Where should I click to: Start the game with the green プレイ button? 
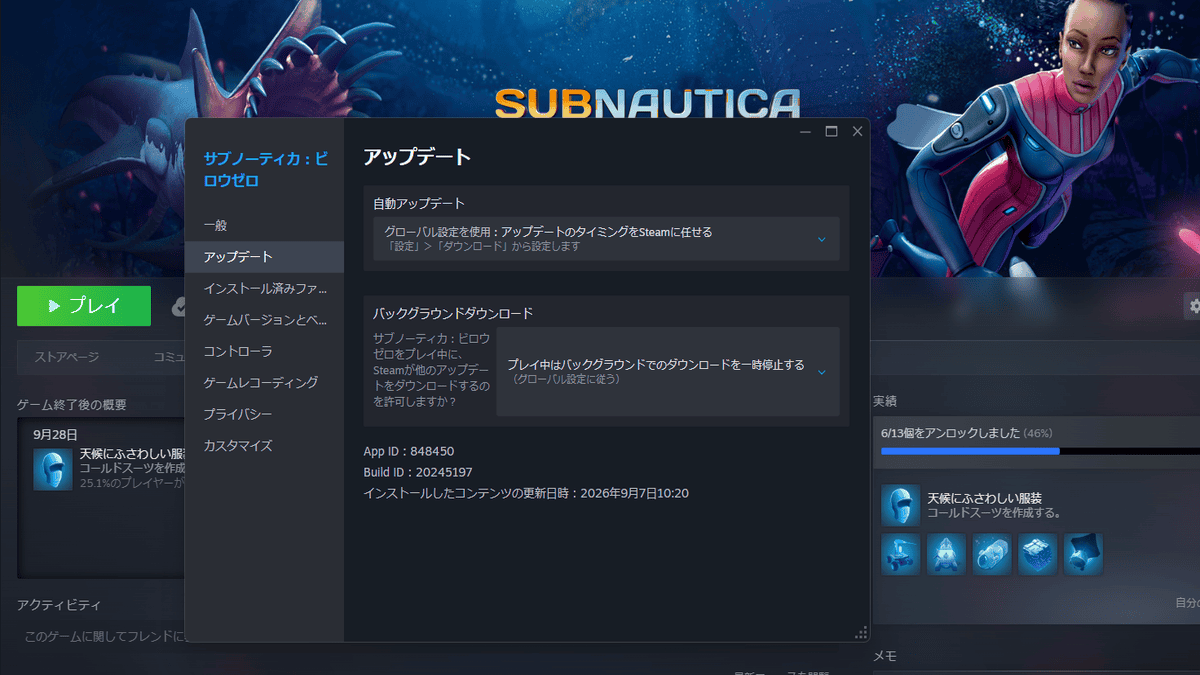click(x=84, y=306)
